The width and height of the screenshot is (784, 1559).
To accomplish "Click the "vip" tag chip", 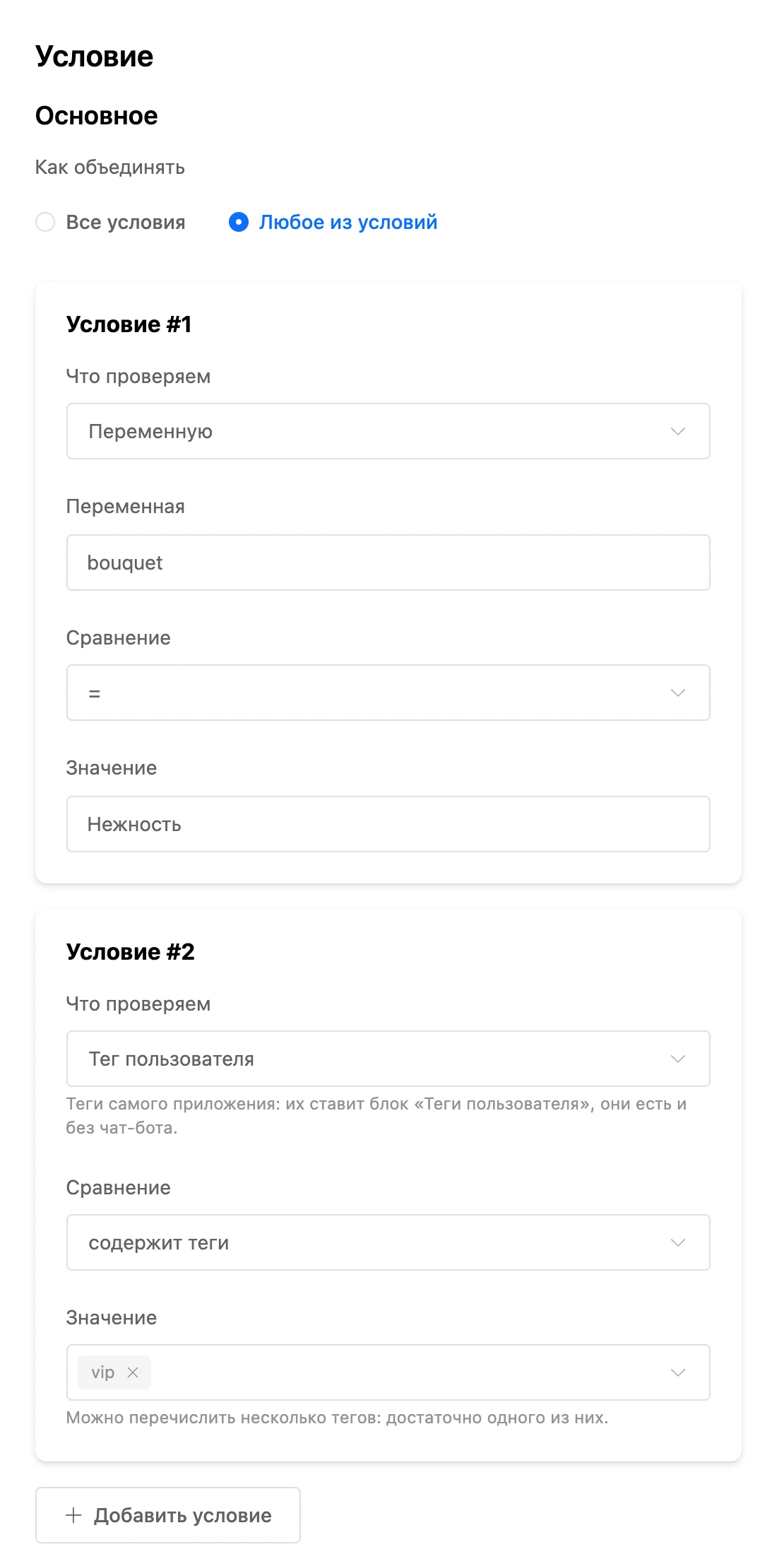I will coord(103,1372).
